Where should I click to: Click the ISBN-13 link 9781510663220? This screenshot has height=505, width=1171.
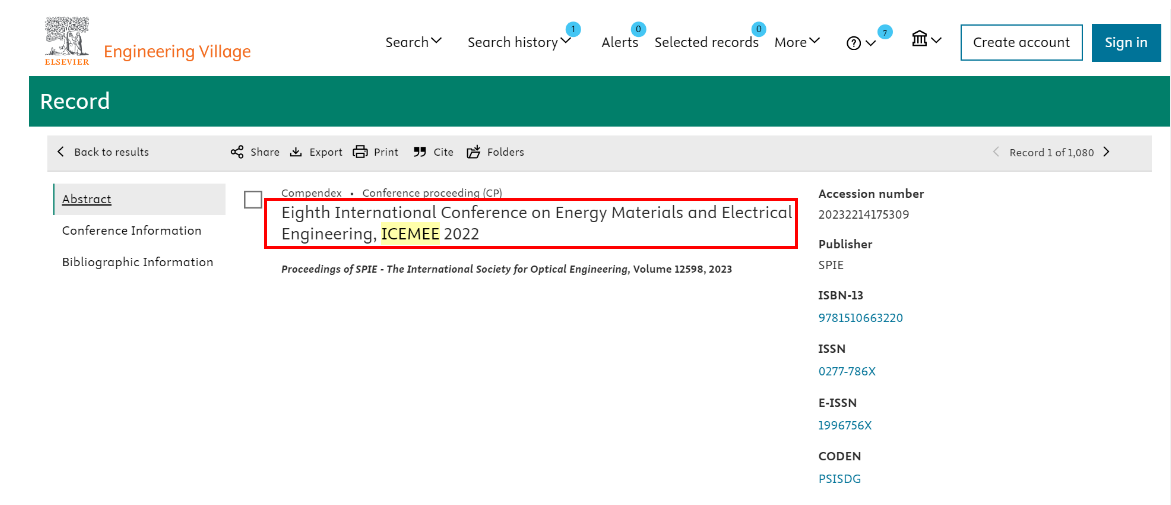(x=860, y=317)
